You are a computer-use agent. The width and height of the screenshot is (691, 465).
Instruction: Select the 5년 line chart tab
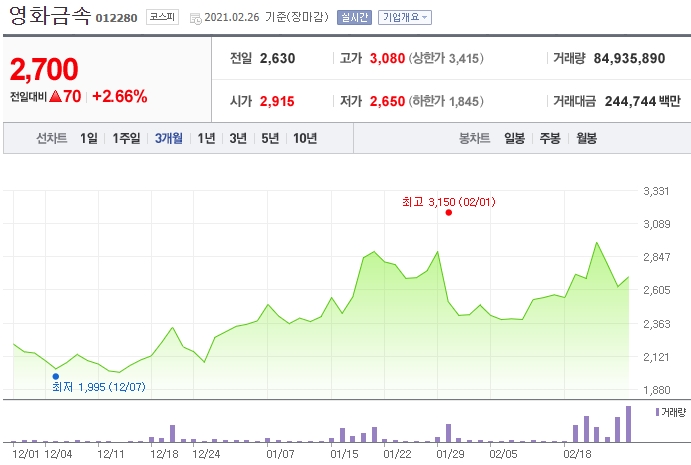[270, 138]
